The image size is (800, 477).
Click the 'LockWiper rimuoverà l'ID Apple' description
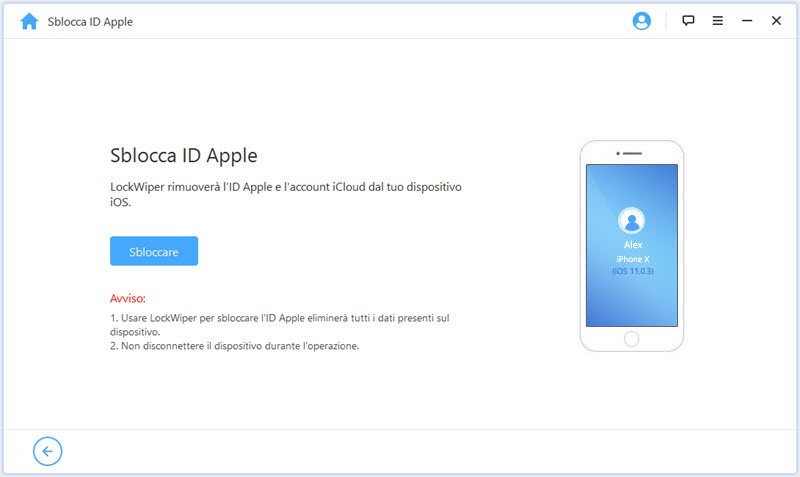(x=286, y=194)
